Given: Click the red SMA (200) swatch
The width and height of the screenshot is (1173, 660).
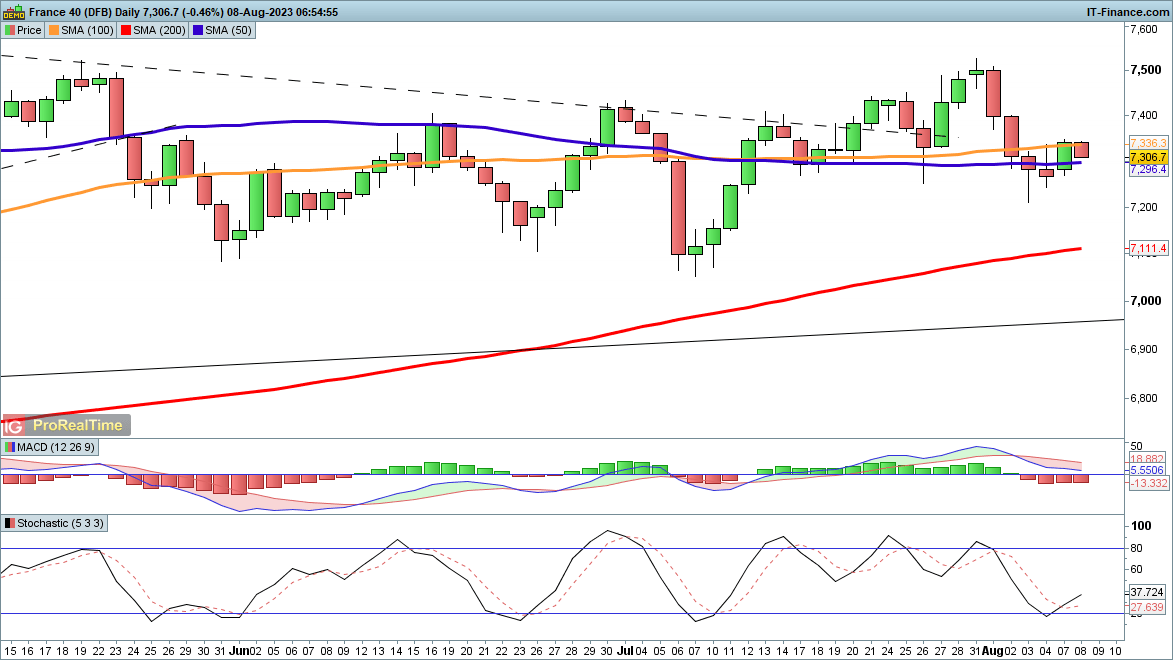Looking at the screenshot, I should click(x=126, y=30).
